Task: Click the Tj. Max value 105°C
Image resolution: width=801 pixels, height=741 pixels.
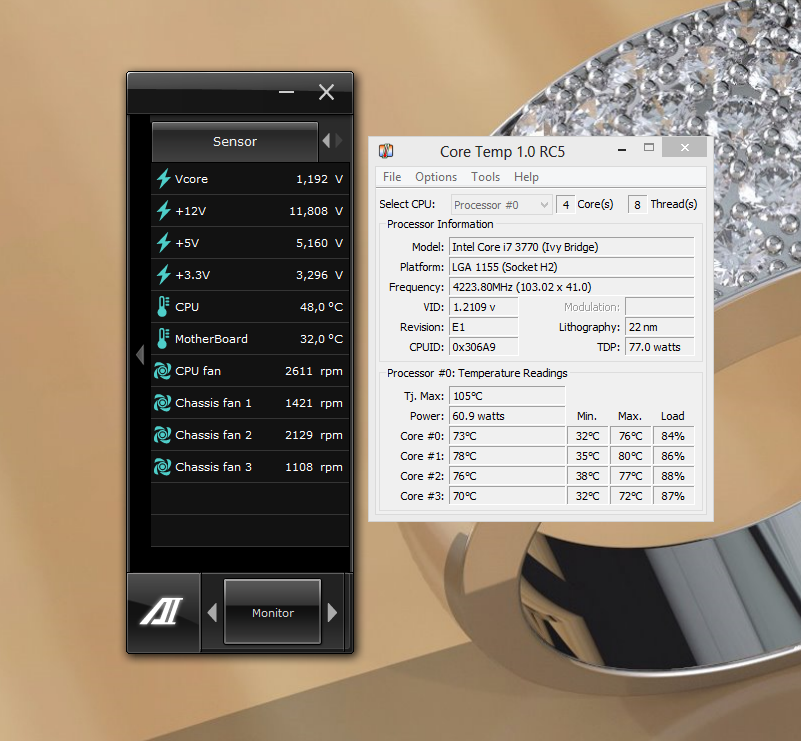Action: (507, 396)
